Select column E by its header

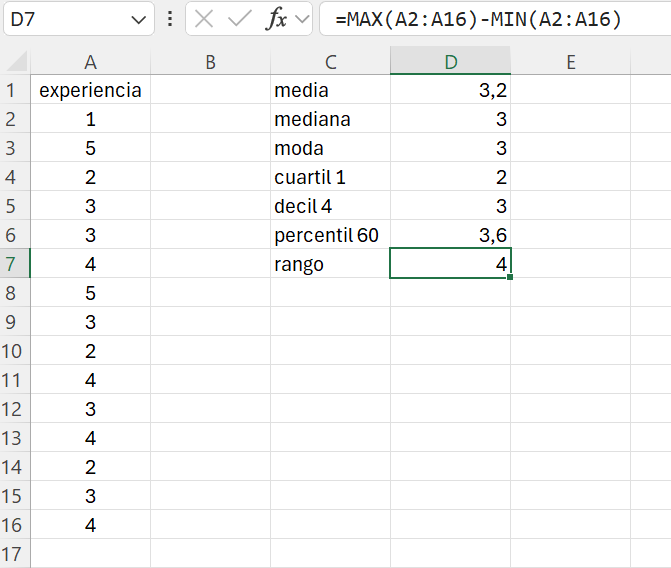point(570,62)
